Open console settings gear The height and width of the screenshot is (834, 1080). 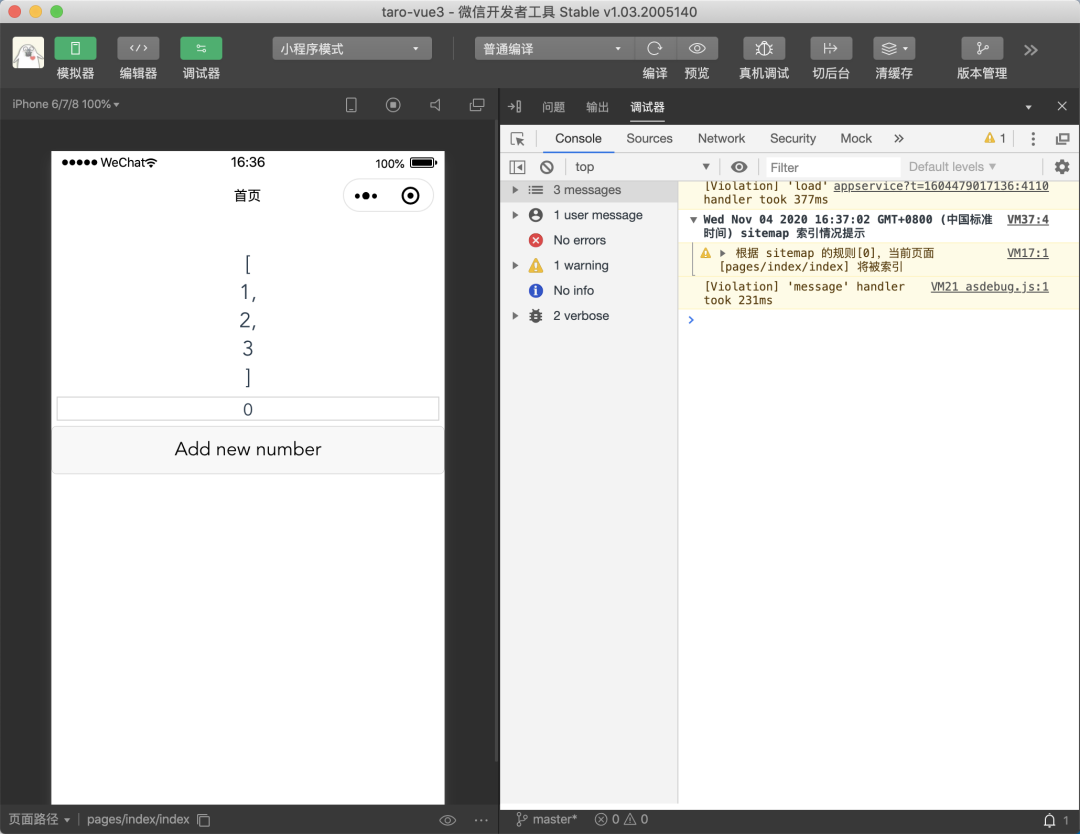coord(1062,167)
